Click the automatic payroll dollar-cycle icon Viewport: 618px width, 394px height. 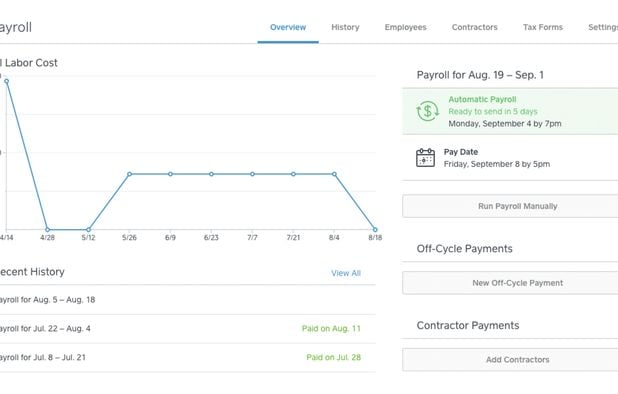point(427,111)
